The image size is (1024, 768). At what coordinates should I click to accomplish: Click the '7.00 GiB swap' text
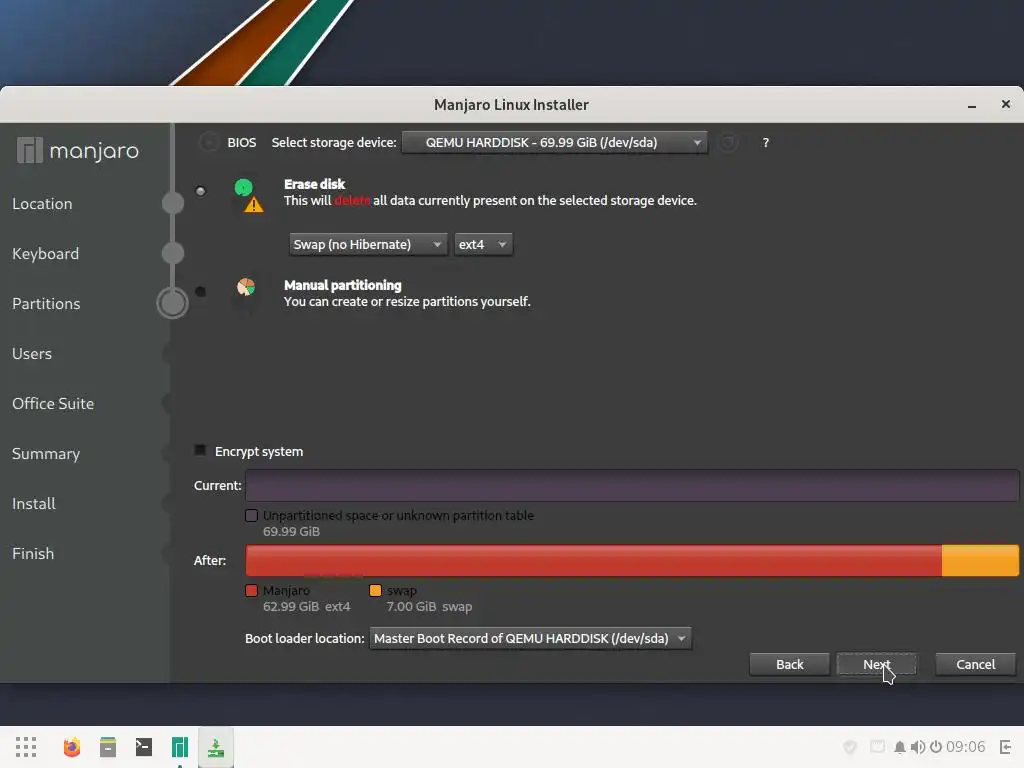[429, 607]
